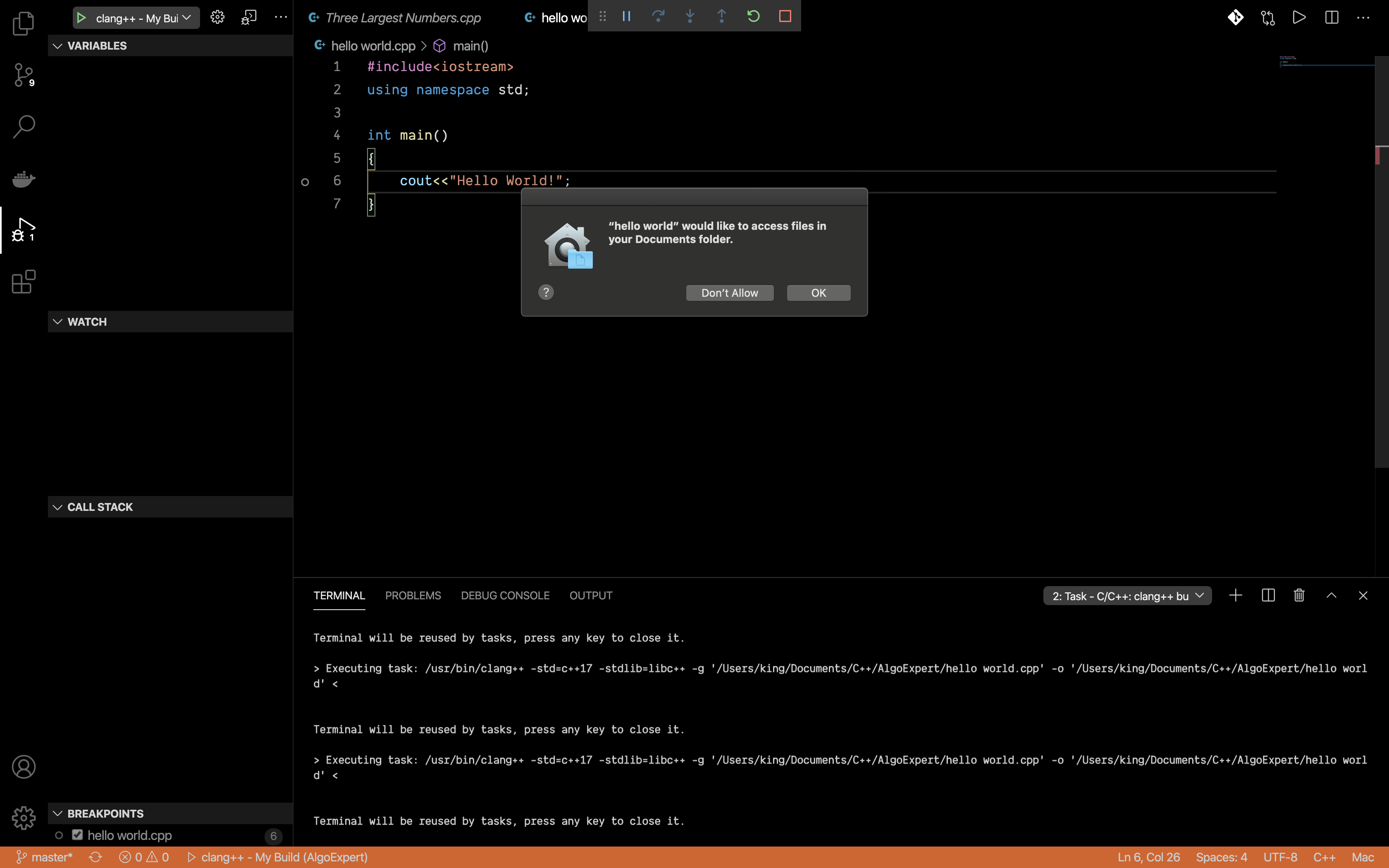Step Over in debug toolbar
The width and height of the screenshot is (1389, 868).
coord(659,16)
